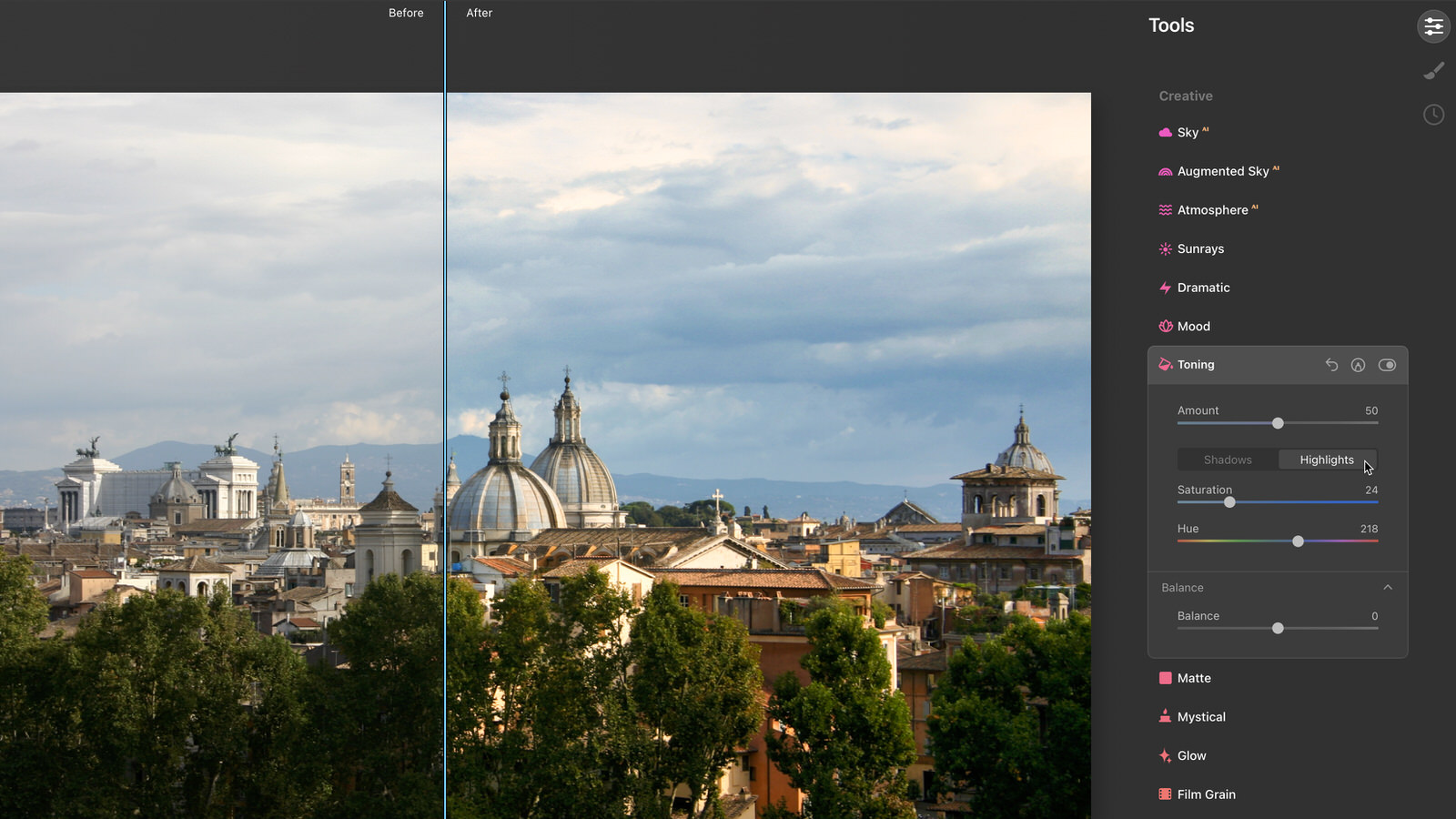Click the Toning paint bucket icon

tap(1165, 365)
